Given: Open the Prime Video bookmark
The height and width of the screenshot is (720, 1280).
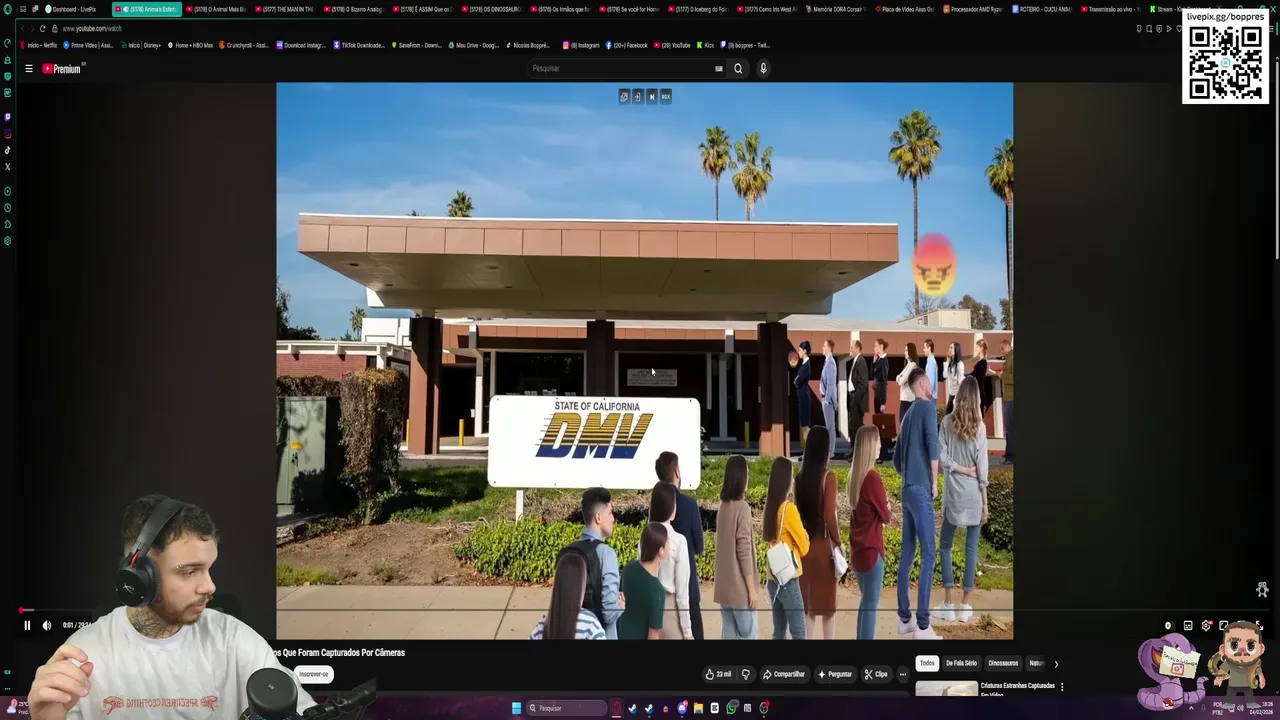Looking at the screenshot, I should 89,45.
